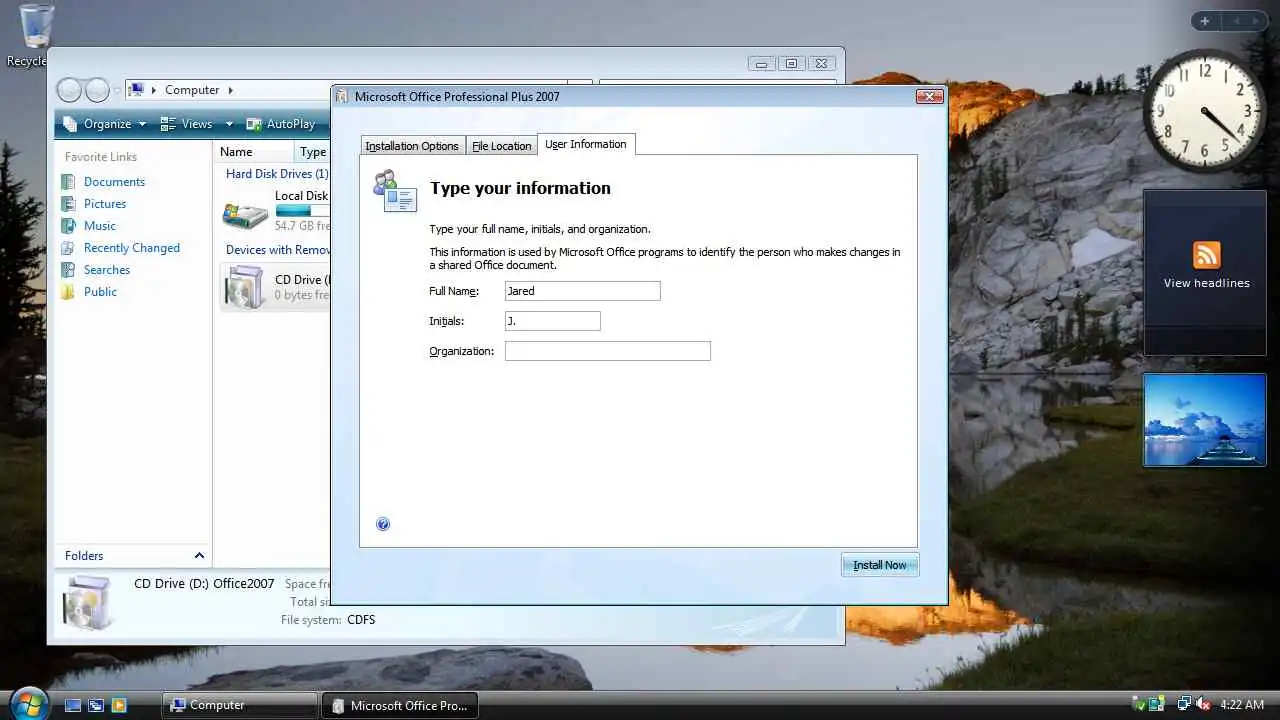The width and height of the screenshot is (1280, 720).
Task: Click the sidebar add gadget plus button
Action: coord(1205,21)
